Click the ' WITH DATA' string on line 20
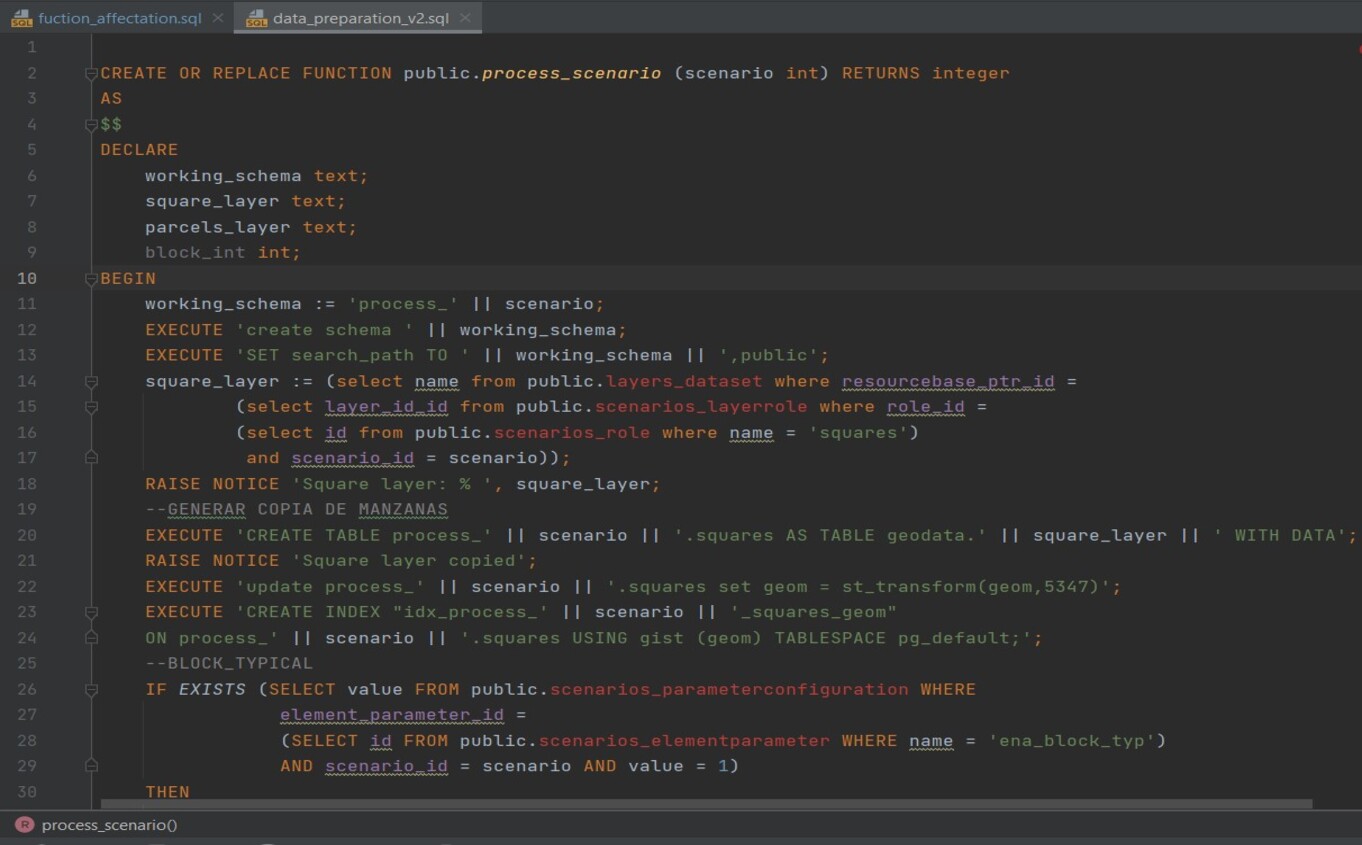 (x=1278, y=535)
